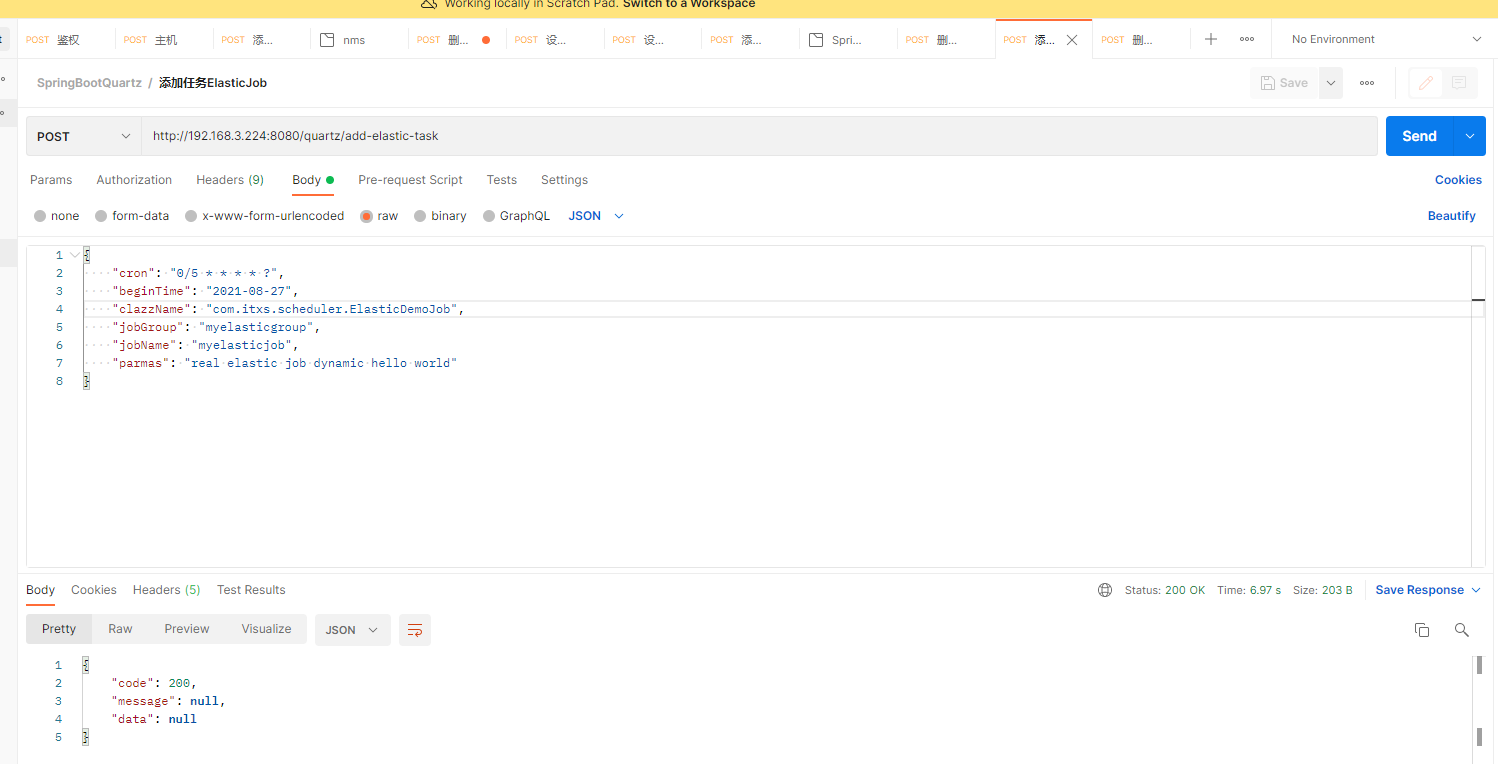1498x764 pixels.
Task: Select the form-data body type
Action: coord(132,216)
